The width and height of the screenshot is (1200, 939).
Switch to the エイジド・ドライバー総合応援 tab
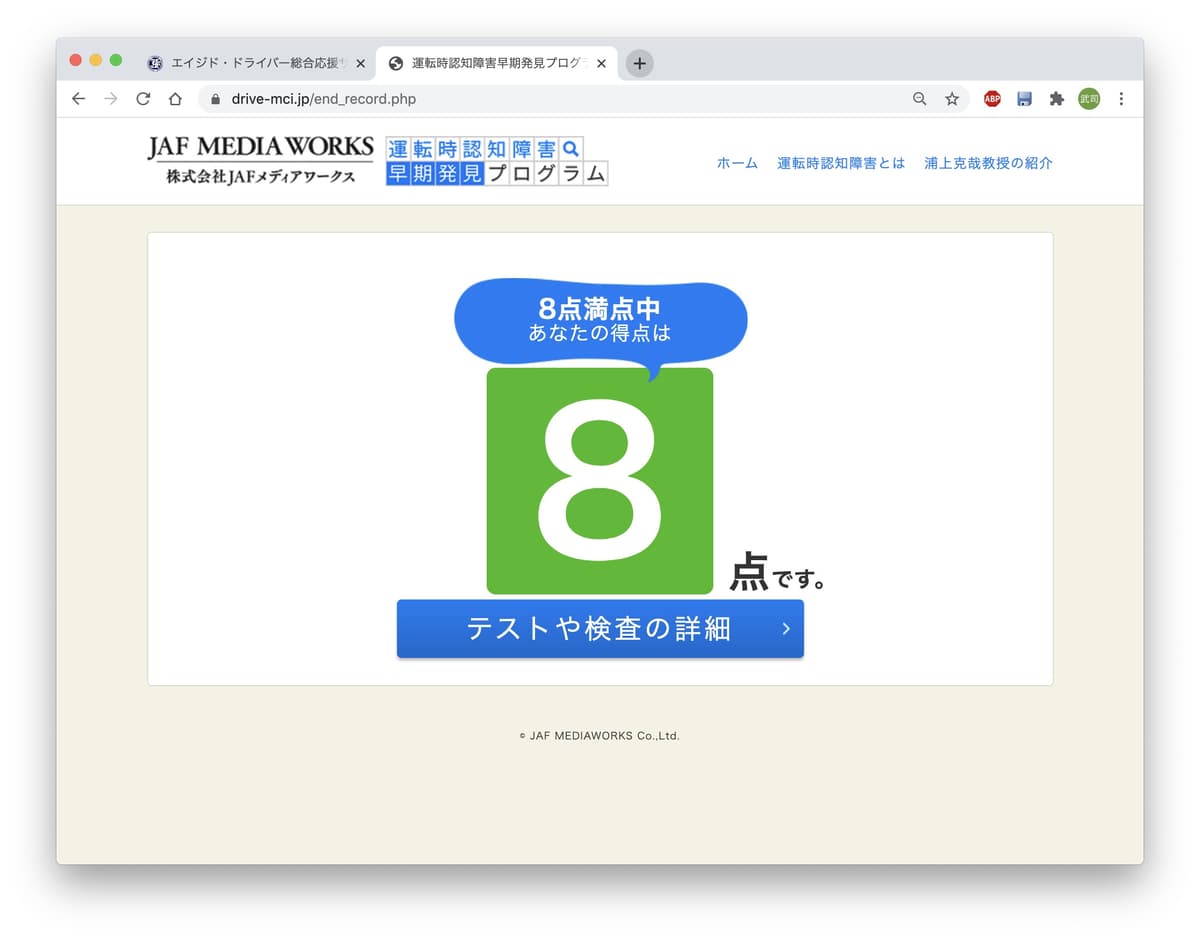(250, 63)
